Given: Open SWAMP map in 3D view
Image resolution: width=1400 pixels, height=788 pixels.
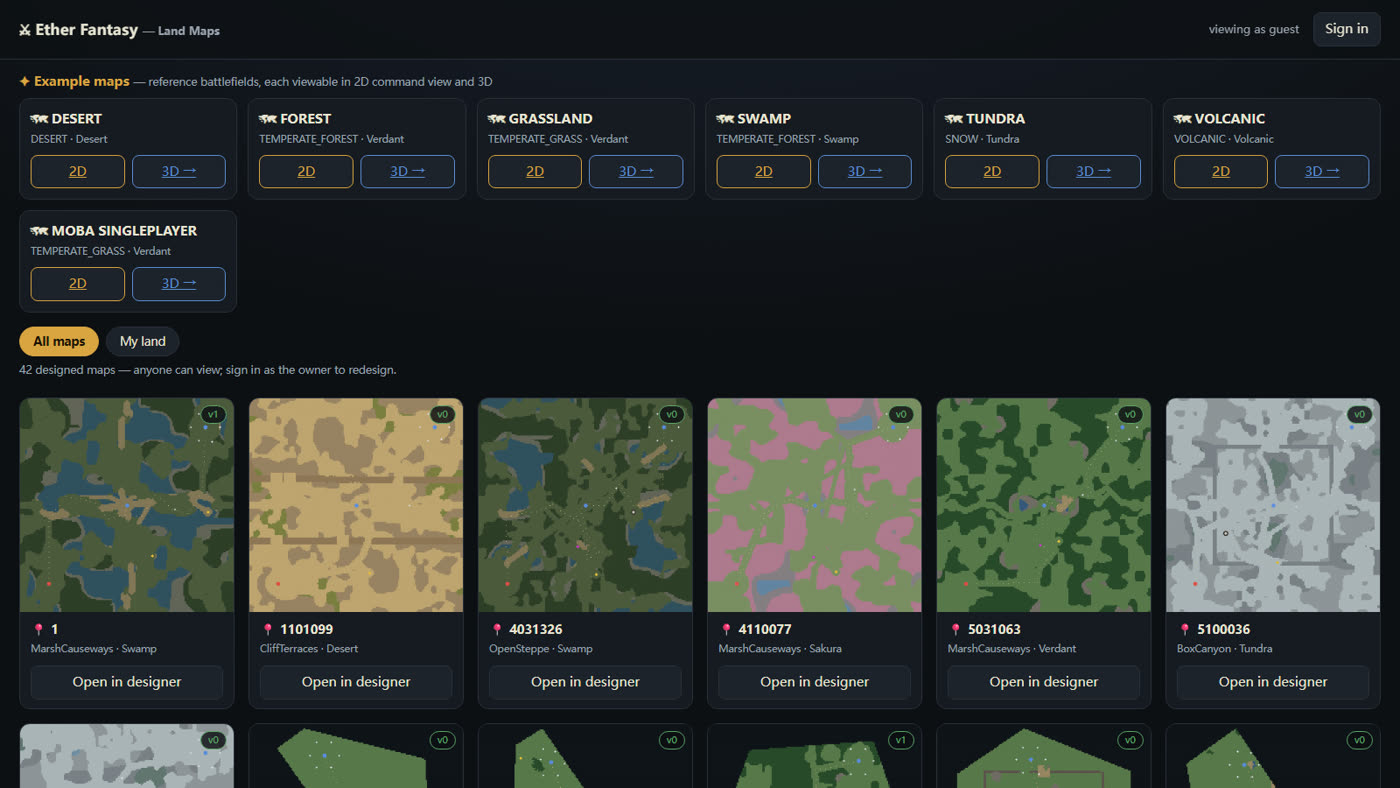Looking at the screenshot, I should (x=865, y=171).
